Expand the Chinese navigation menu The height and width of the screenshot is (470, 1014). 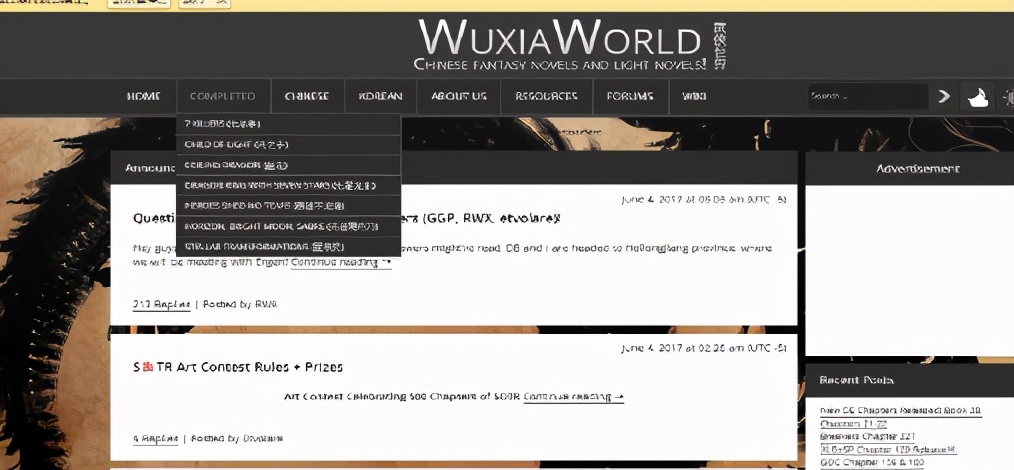tap(307, 96)
